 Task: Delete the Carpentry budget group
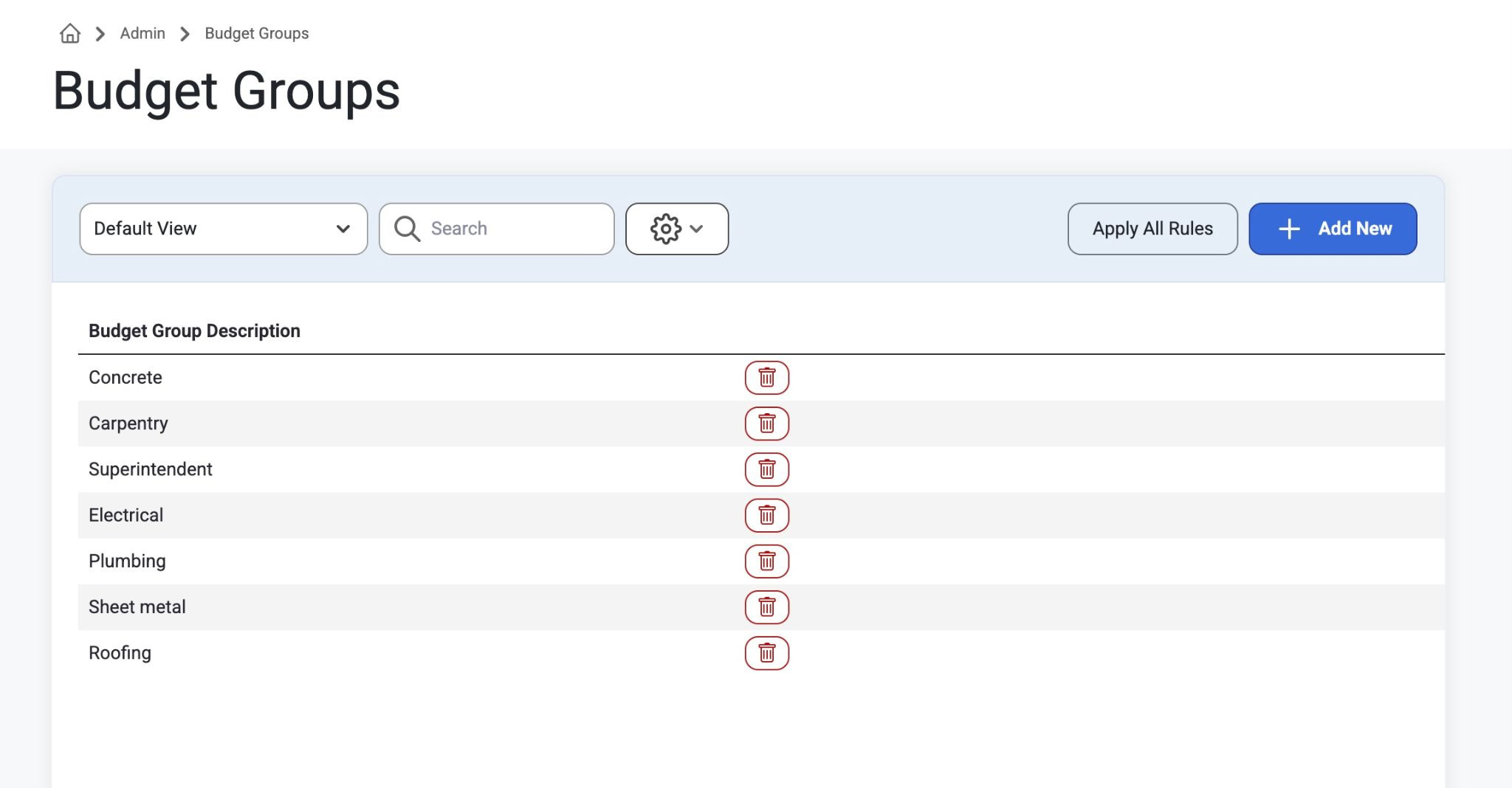pos(767,424)
